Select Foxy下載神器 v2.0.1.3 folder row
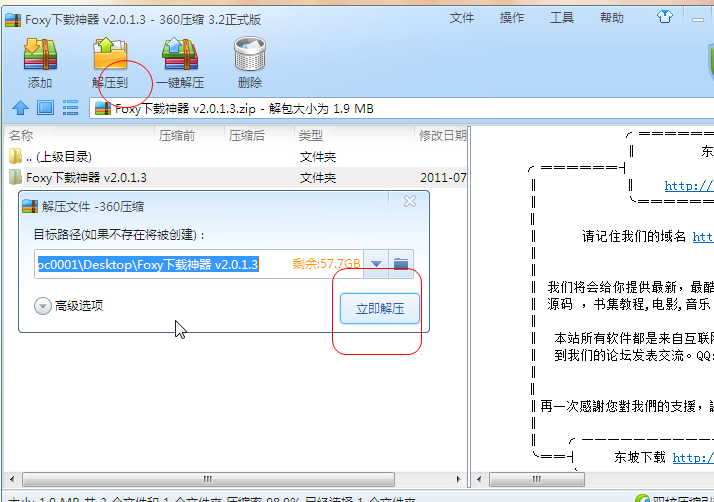 click(x=236, y=177)
